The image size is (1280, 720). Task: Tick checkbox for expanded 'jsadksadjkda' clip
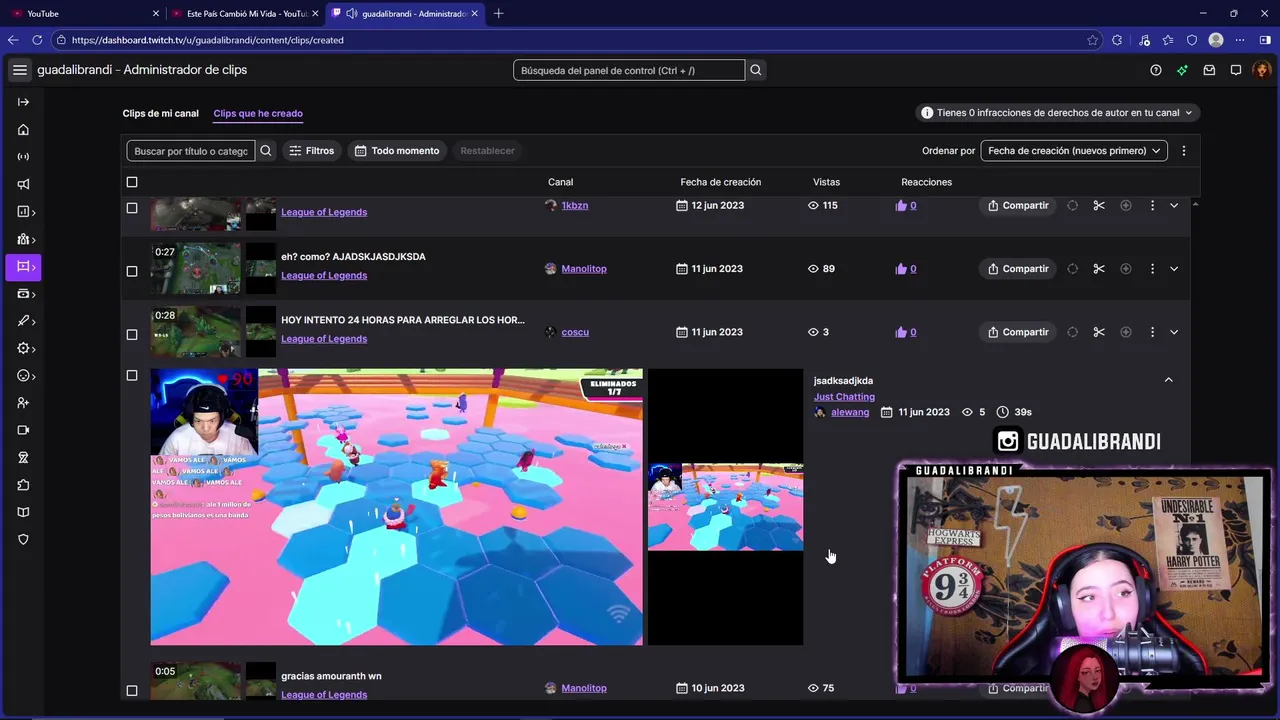pyautogui.click(x=132, y=376)
